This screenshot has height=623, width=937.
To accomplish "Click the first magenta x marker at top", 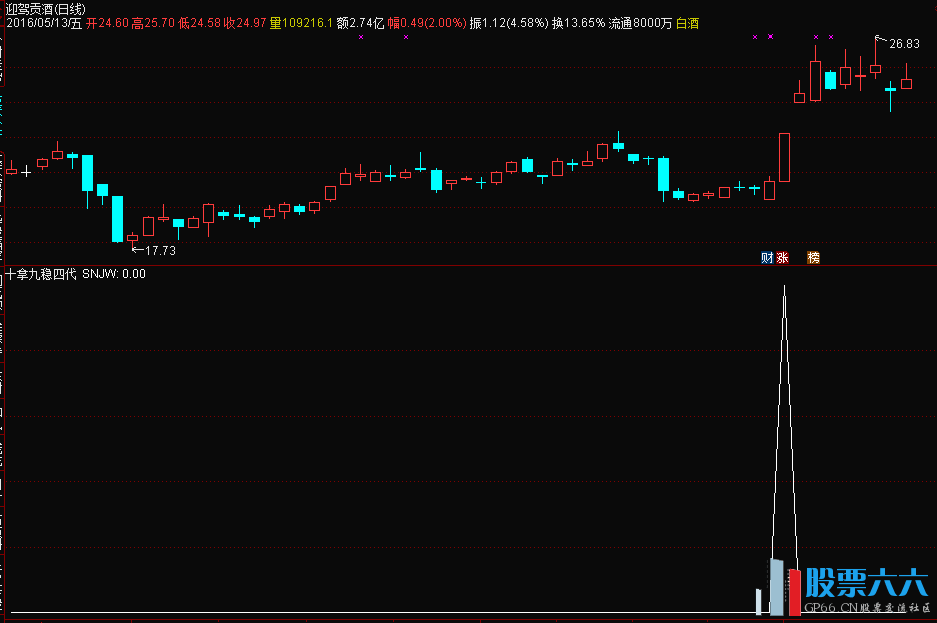I will point(361,37).
